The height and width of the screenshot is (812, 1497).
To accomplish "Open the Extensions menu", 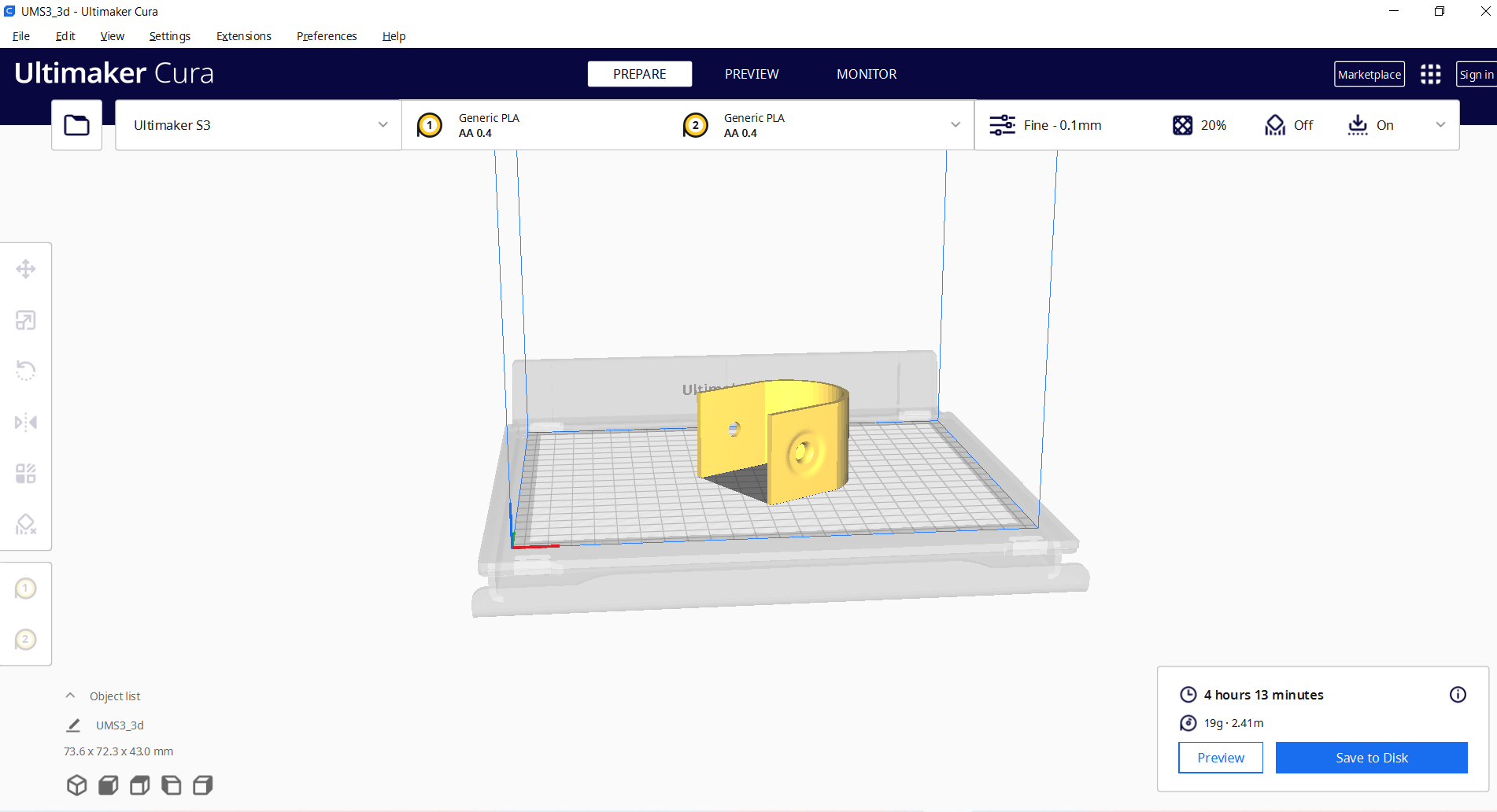I will pyautogui.click(x=243, y=36).
